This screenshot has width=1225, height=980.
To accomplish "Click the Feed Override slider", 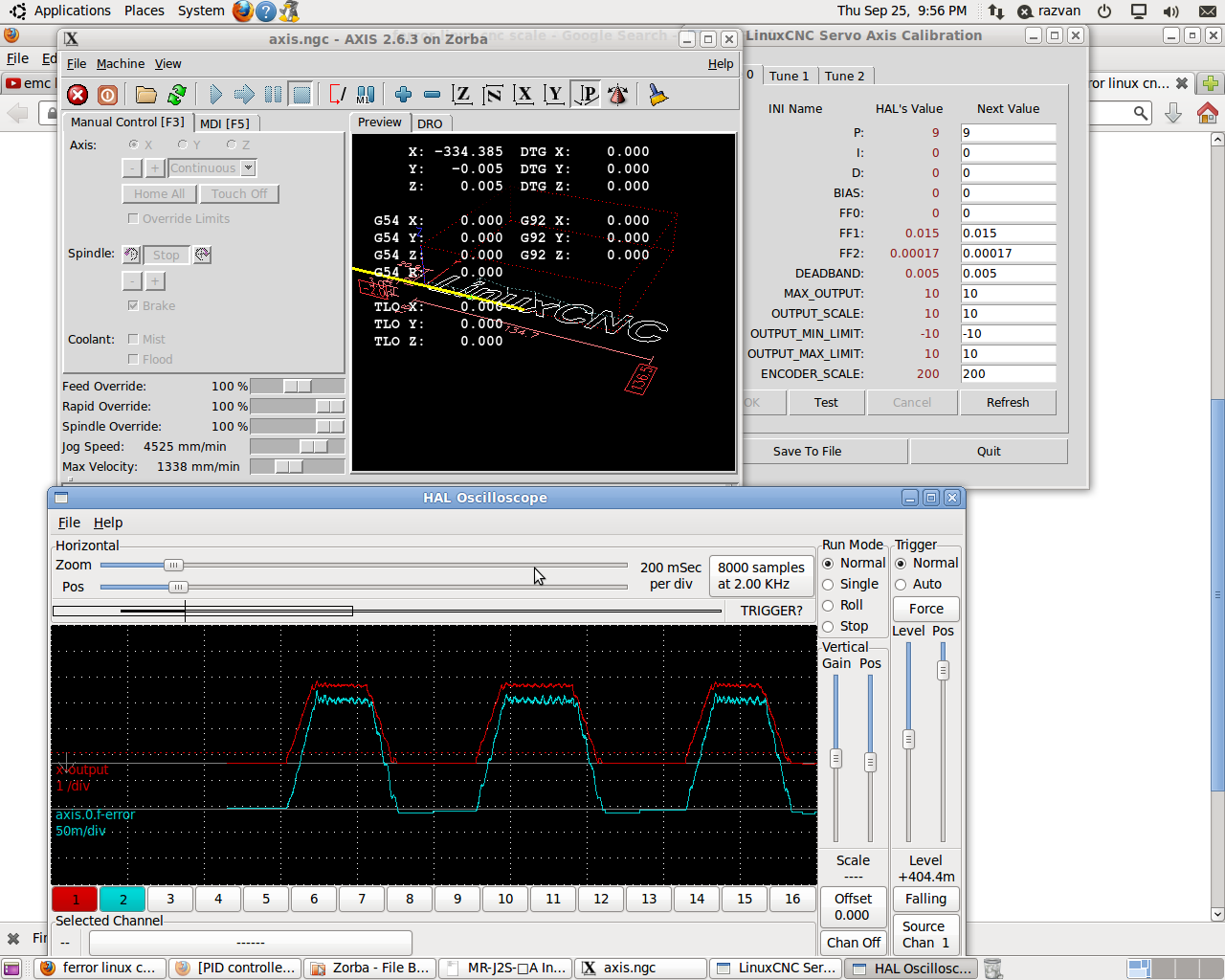I will 297,386.
